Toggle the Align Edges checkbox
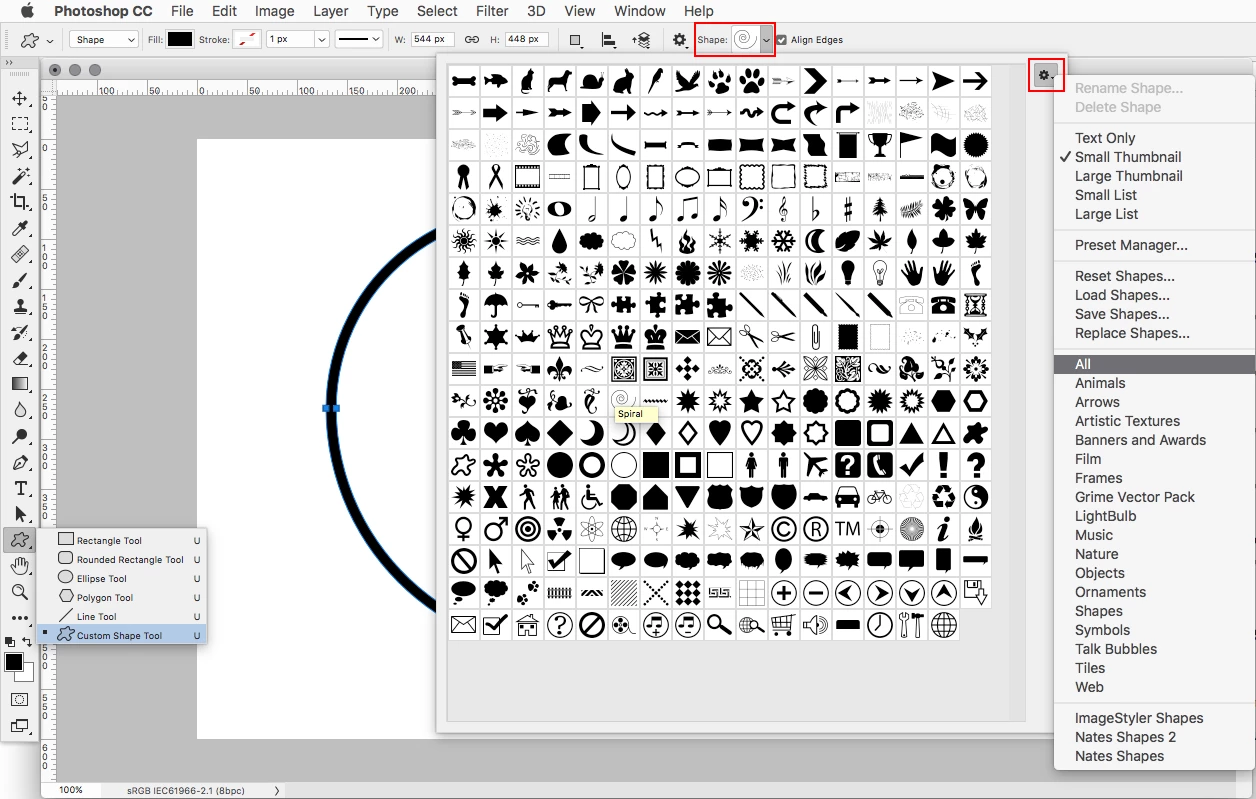 point(781,40)
